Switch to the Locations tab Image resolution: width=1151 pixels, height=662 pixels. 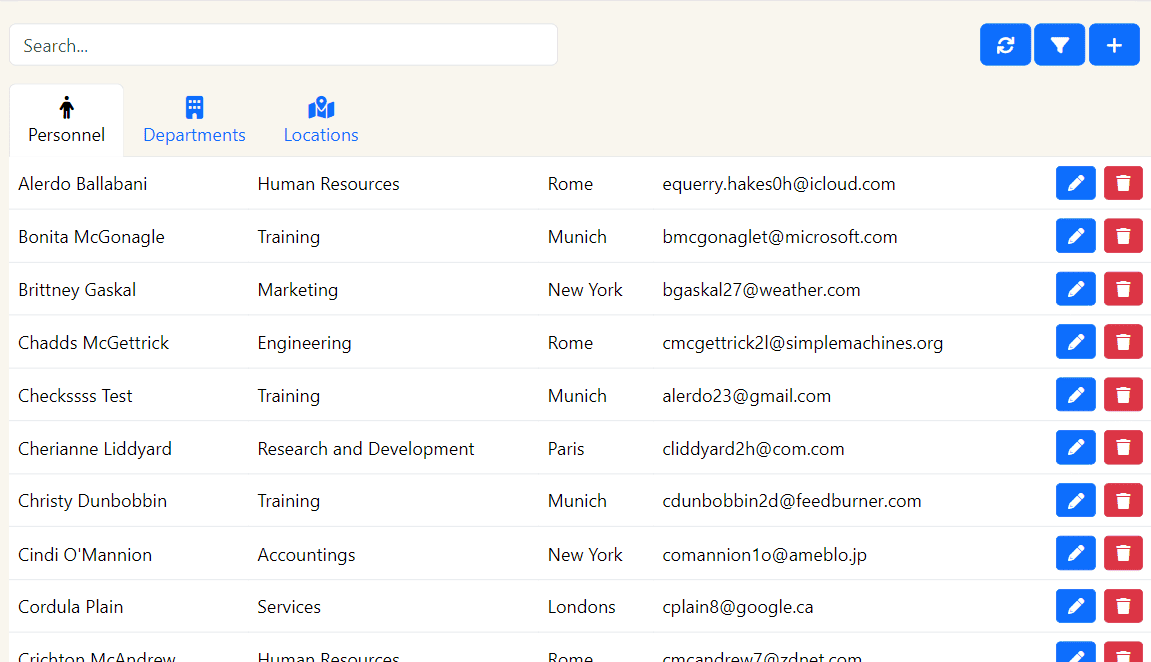(x=321, y=121)
